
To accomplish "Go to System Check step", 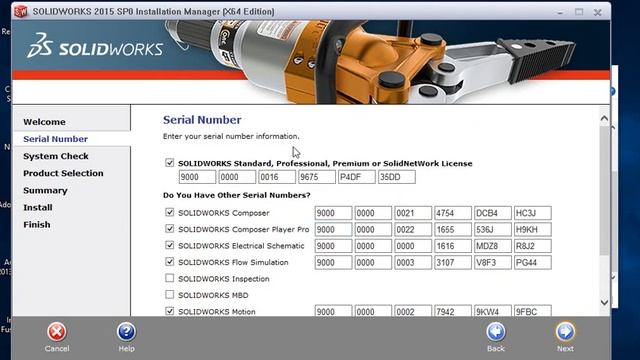I will click(56, 156).
